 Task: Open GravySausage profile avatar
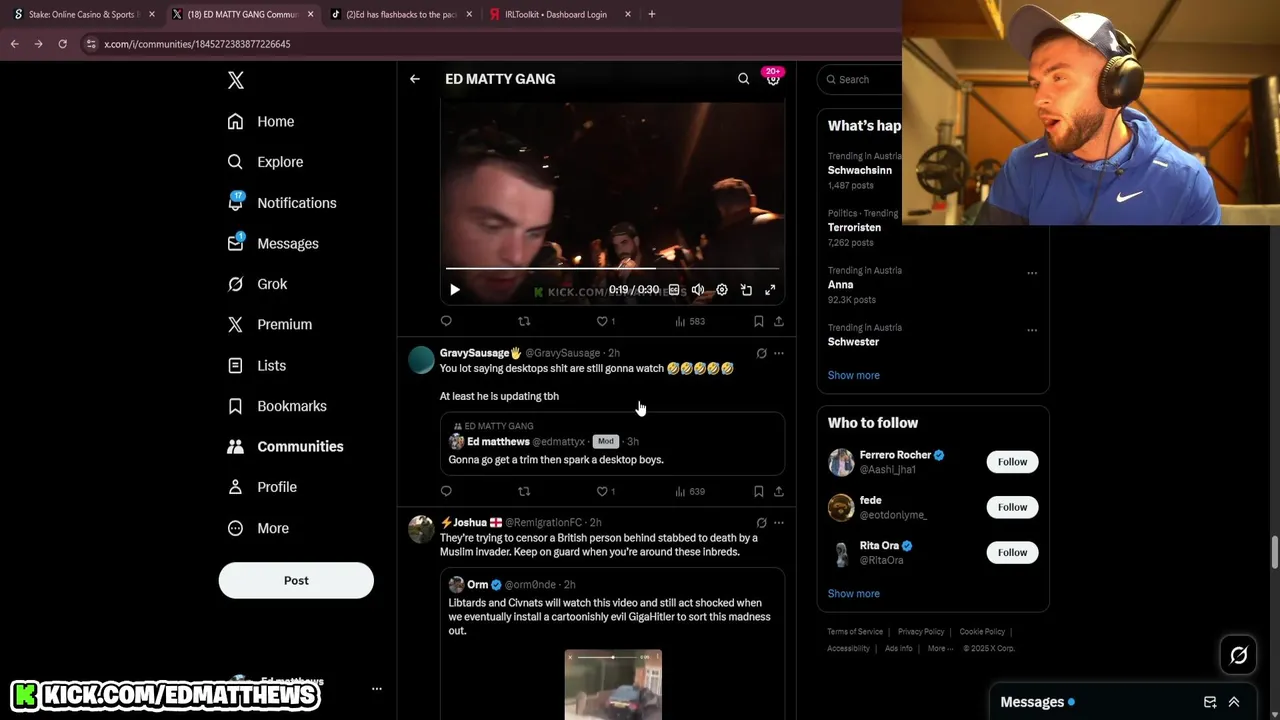(x=421, y=360)
